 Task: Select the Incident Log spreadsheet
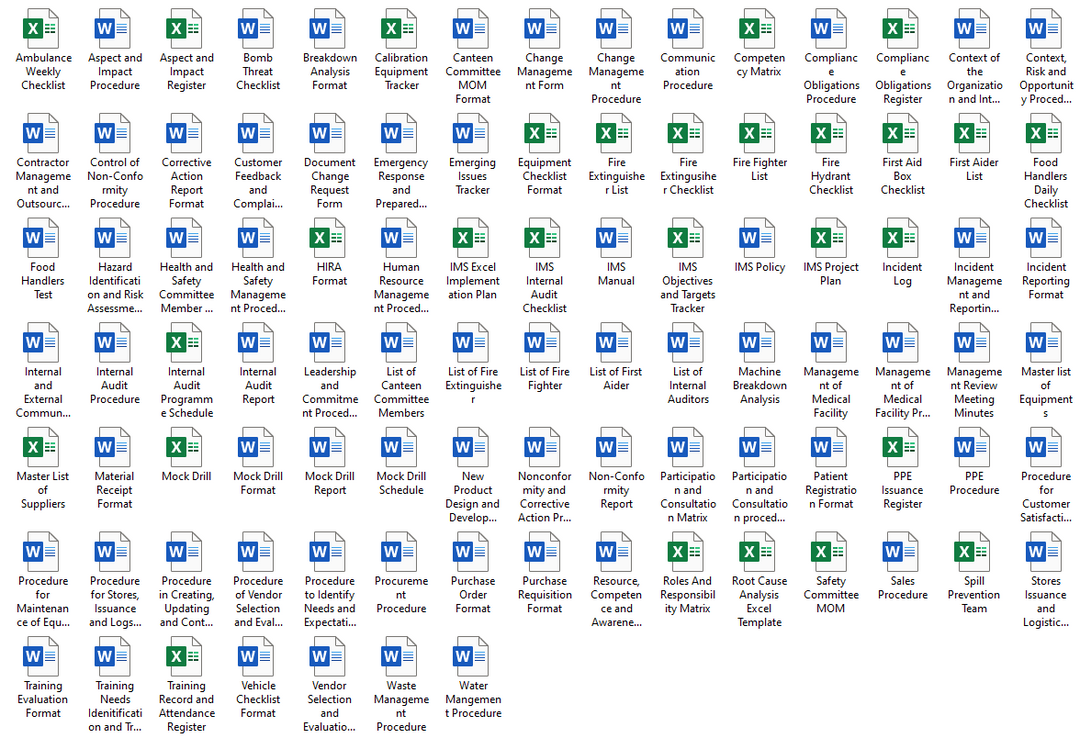pos(902,239)
